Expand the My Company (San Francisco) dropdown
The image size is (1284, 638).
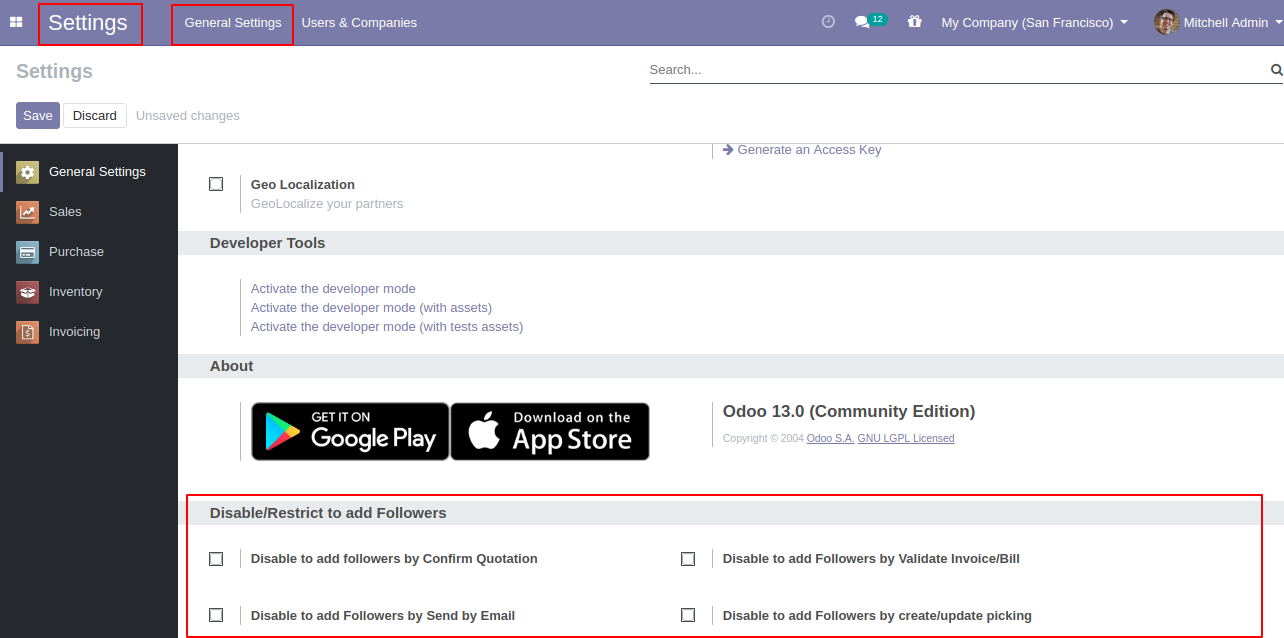(1035, 22)
